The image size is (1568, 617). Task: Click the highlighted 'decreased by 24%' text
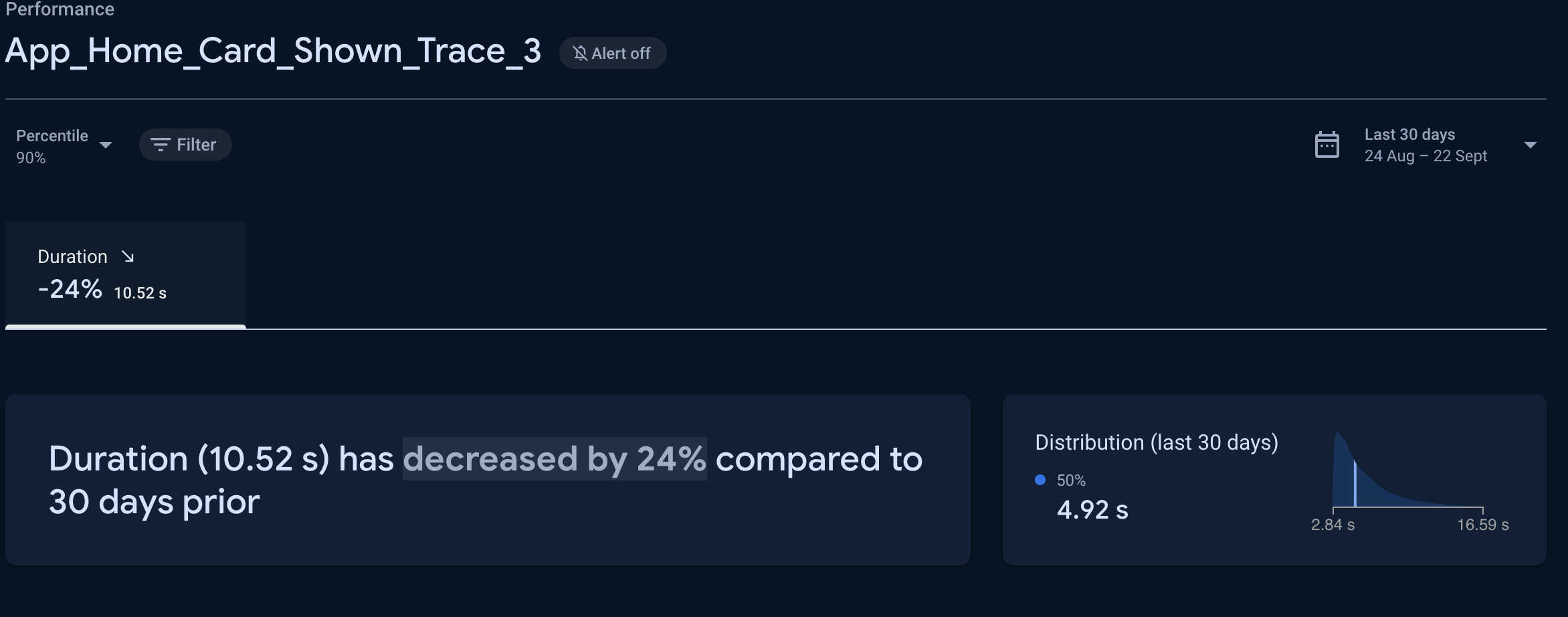(555, 459)
